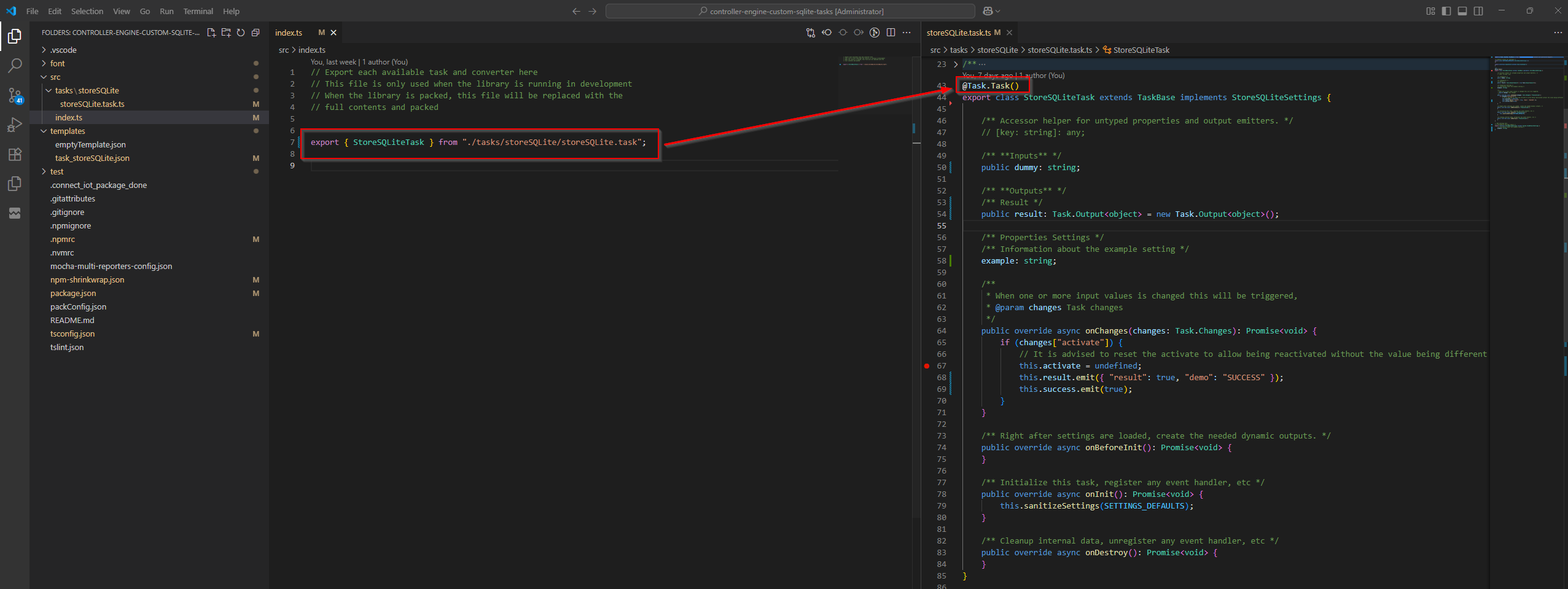Click the Split Editor icon in index.ts group
This screenshot has width=1568, height=589.
891,33
